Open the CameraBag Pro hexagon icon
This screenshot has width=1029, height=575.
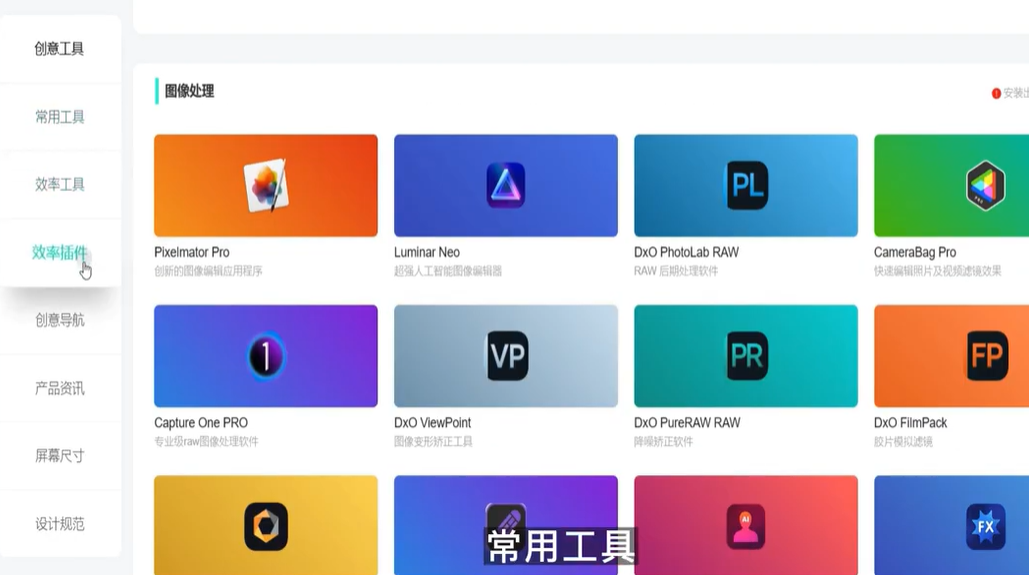(985, 186)
